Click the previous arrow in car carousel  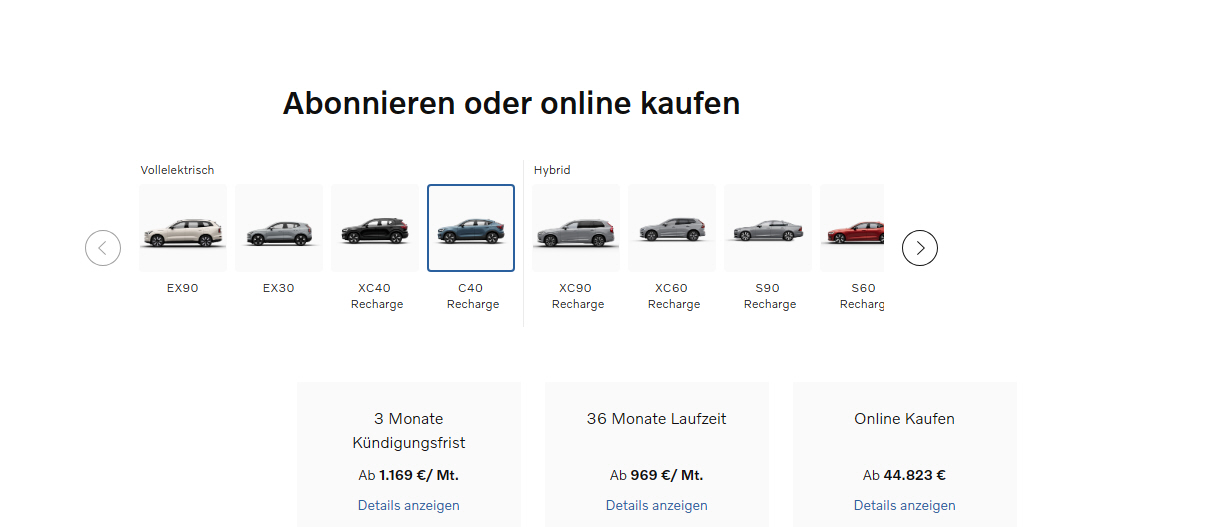click(103, 248)
